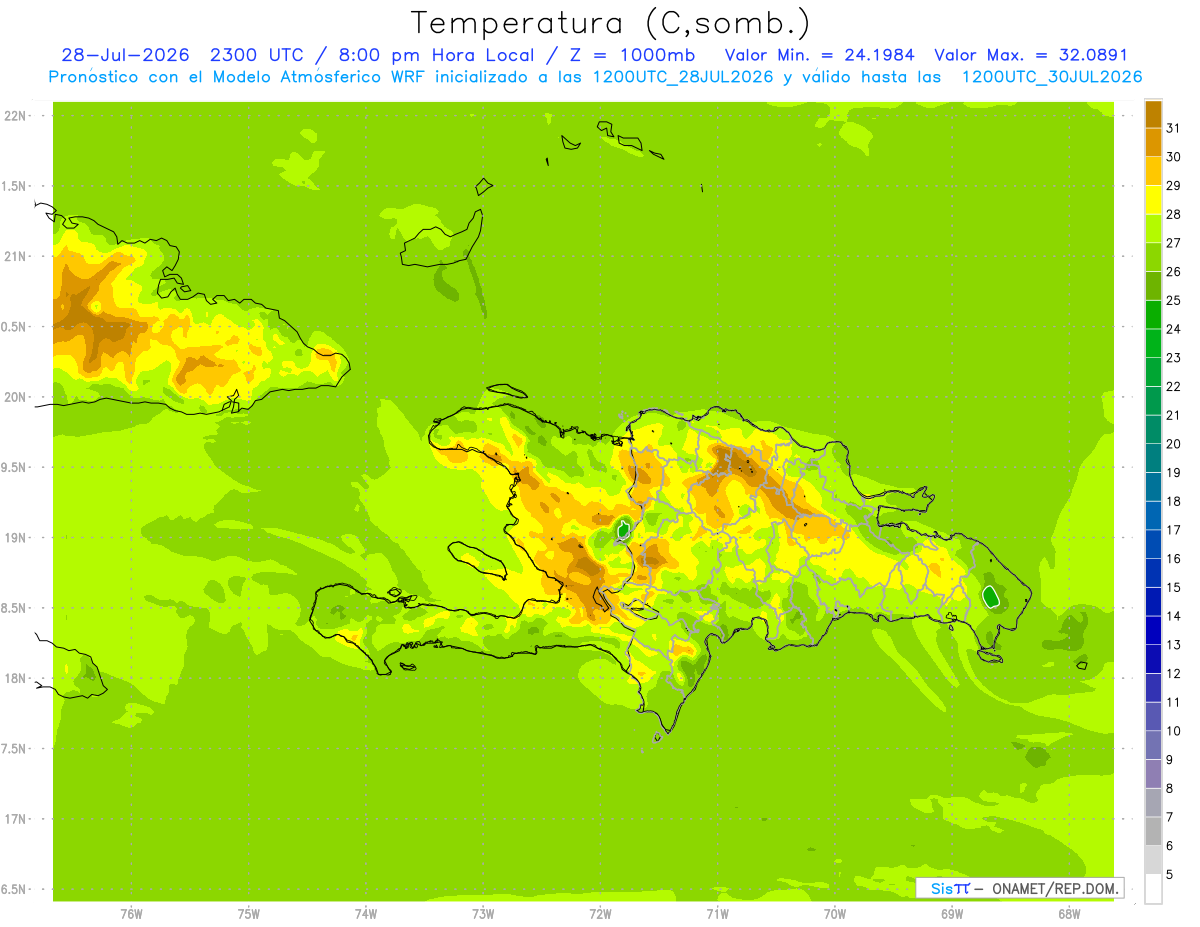Click legend value 31
1200x927 pixels.
pos(1173,128)
